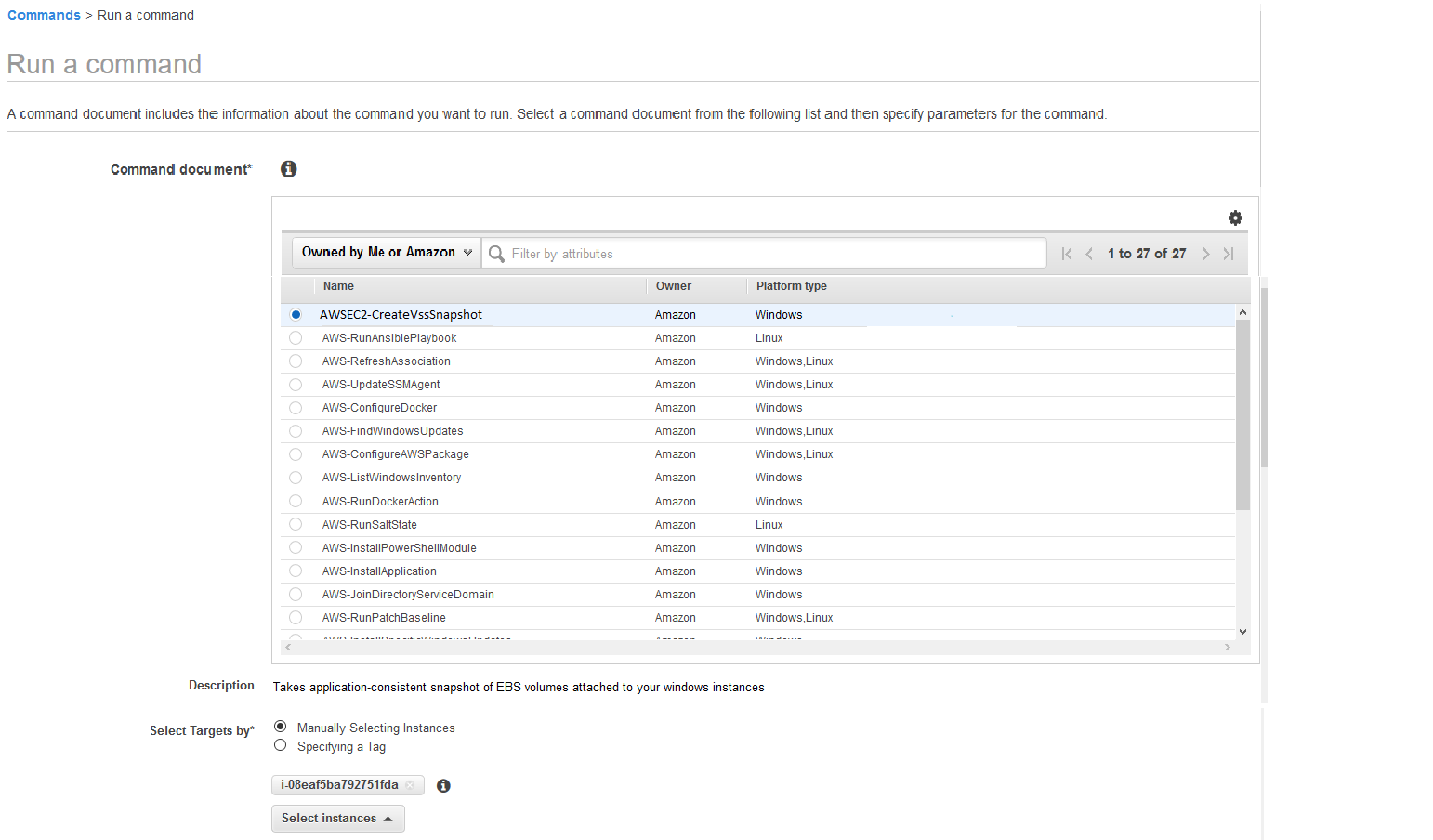The image size is (1433, 840).
Task: Jump to first page using pagination icon
Action: [x=1066, y=253]
